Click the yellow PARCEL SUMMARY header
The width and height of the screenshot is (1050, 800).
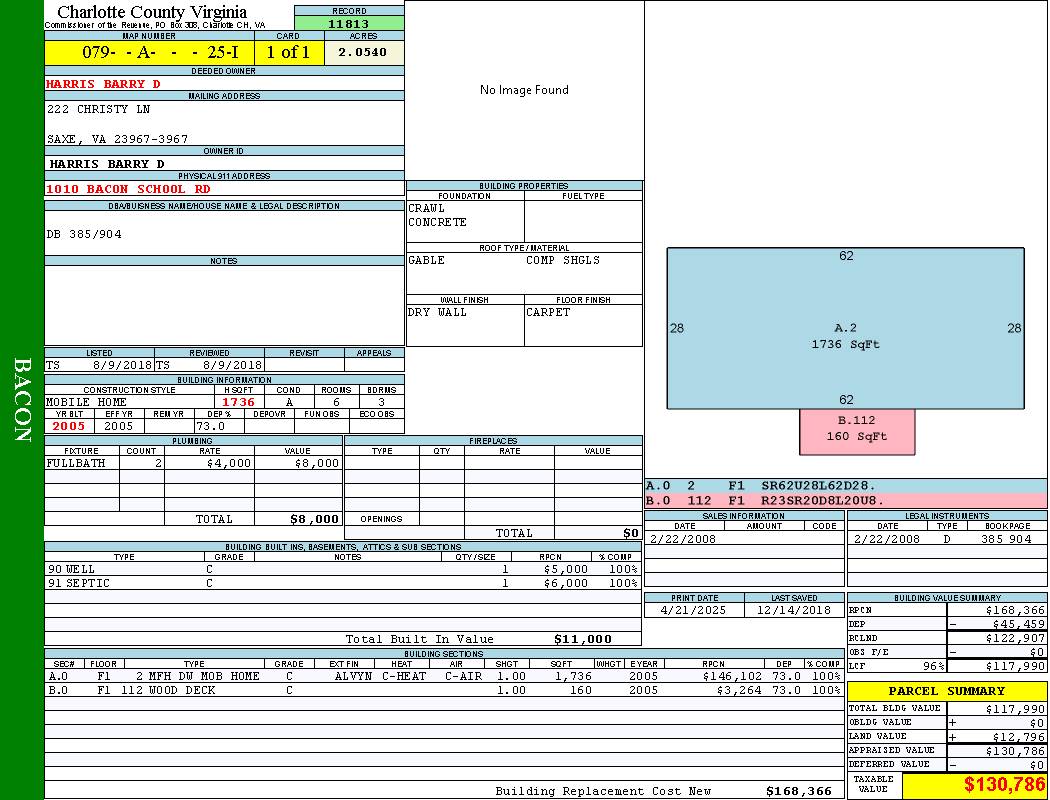click(x=946, y=691)
